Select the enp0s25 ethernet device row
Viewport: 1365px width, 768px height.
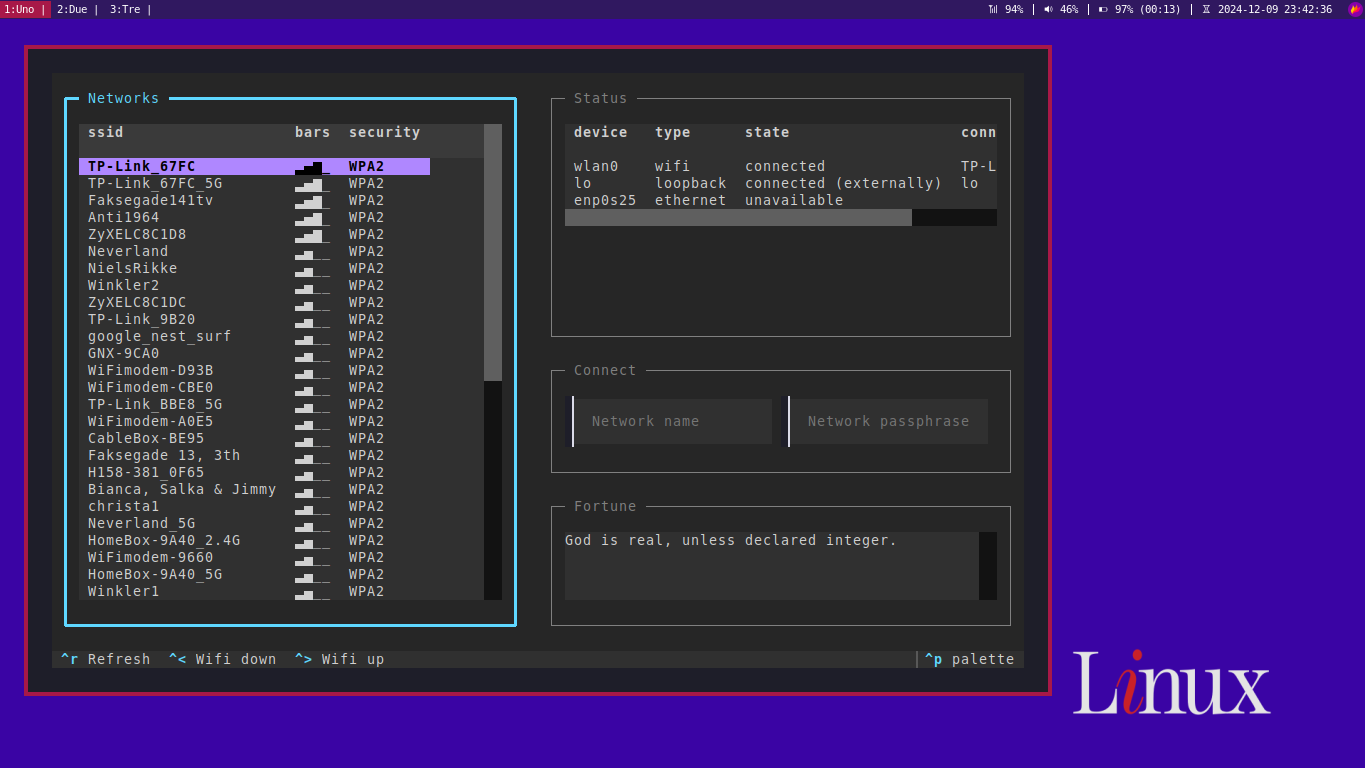[x=781, y=200]
